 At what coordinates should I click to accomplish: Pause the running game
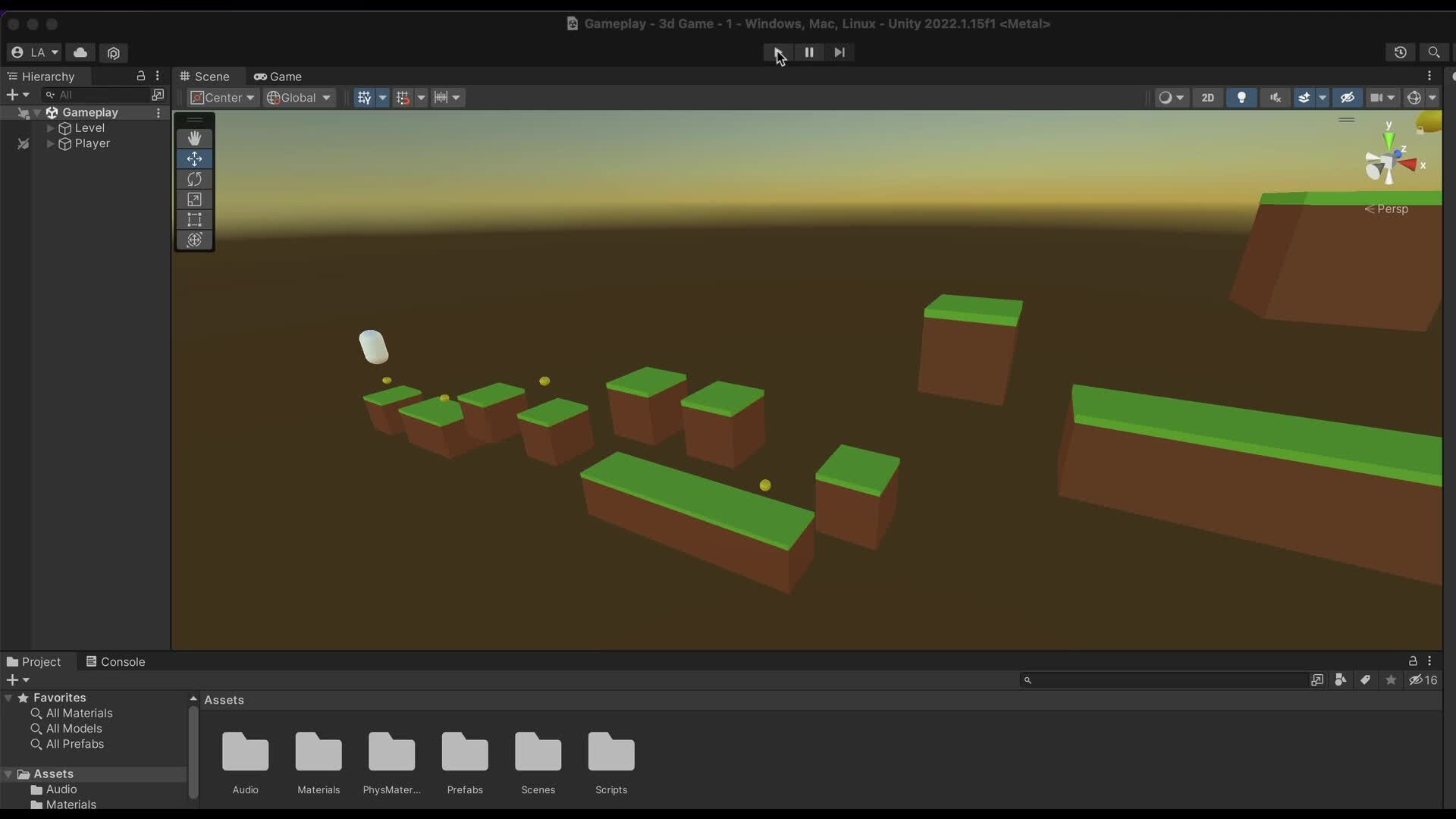click(x=809, y=52)
